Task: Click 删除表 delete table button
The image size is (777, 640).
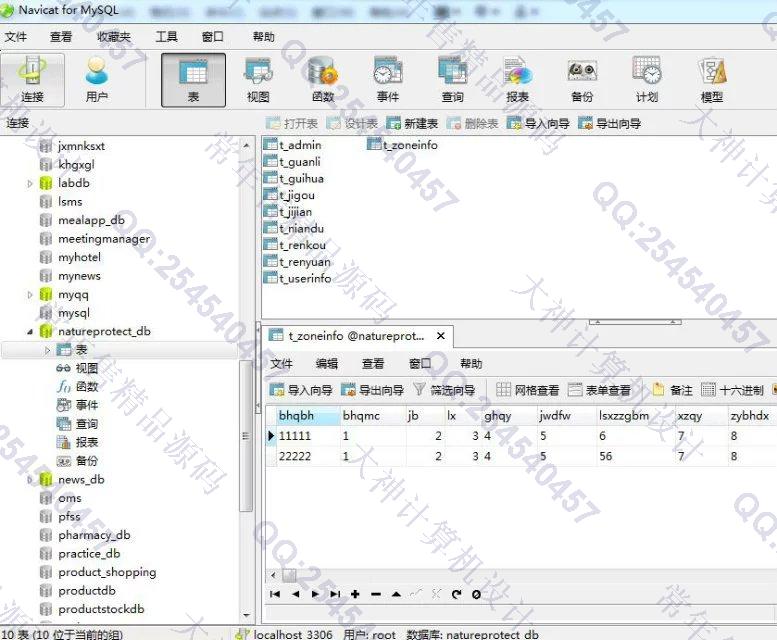Action: coord(473,123)
